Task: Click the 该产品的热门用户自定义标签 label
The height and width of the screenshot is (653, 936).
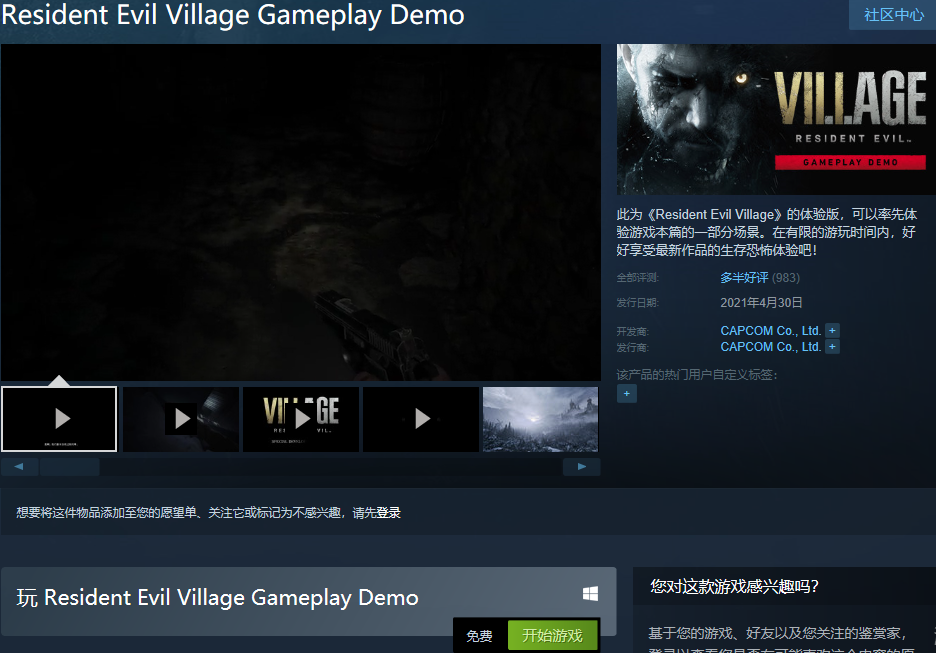Action: pos(697,375)
